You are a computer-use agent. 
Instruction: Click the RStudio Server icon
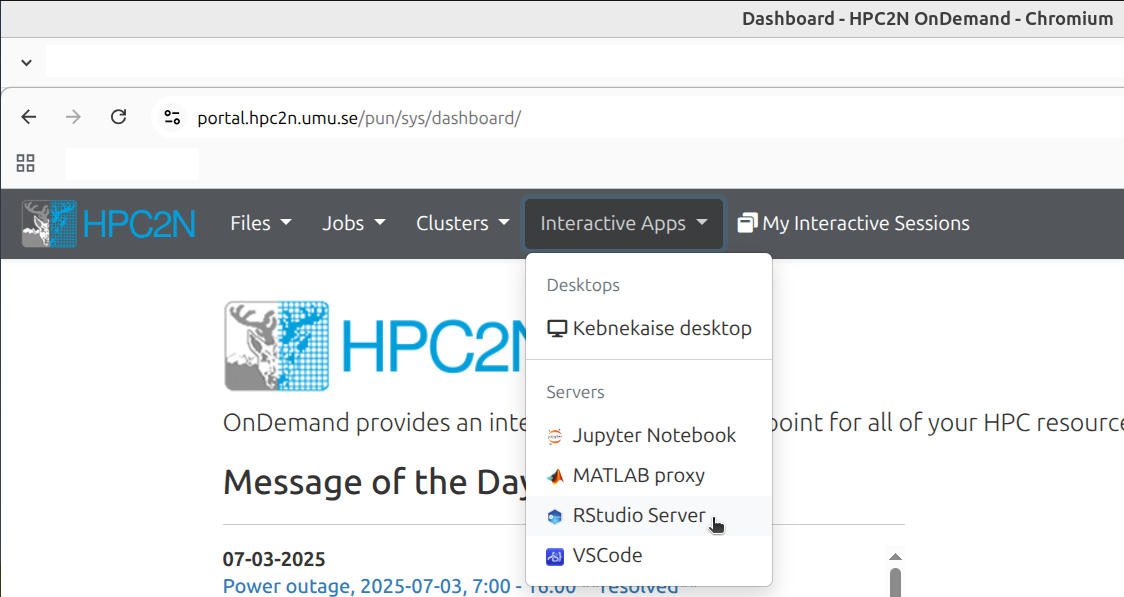pyautogui.click(x=554, y=516)
